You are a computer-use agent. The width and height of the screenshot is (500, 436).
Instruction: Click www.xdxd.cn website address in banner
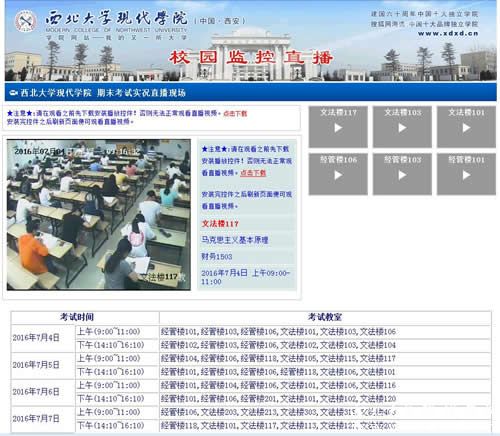coord(448,33)
